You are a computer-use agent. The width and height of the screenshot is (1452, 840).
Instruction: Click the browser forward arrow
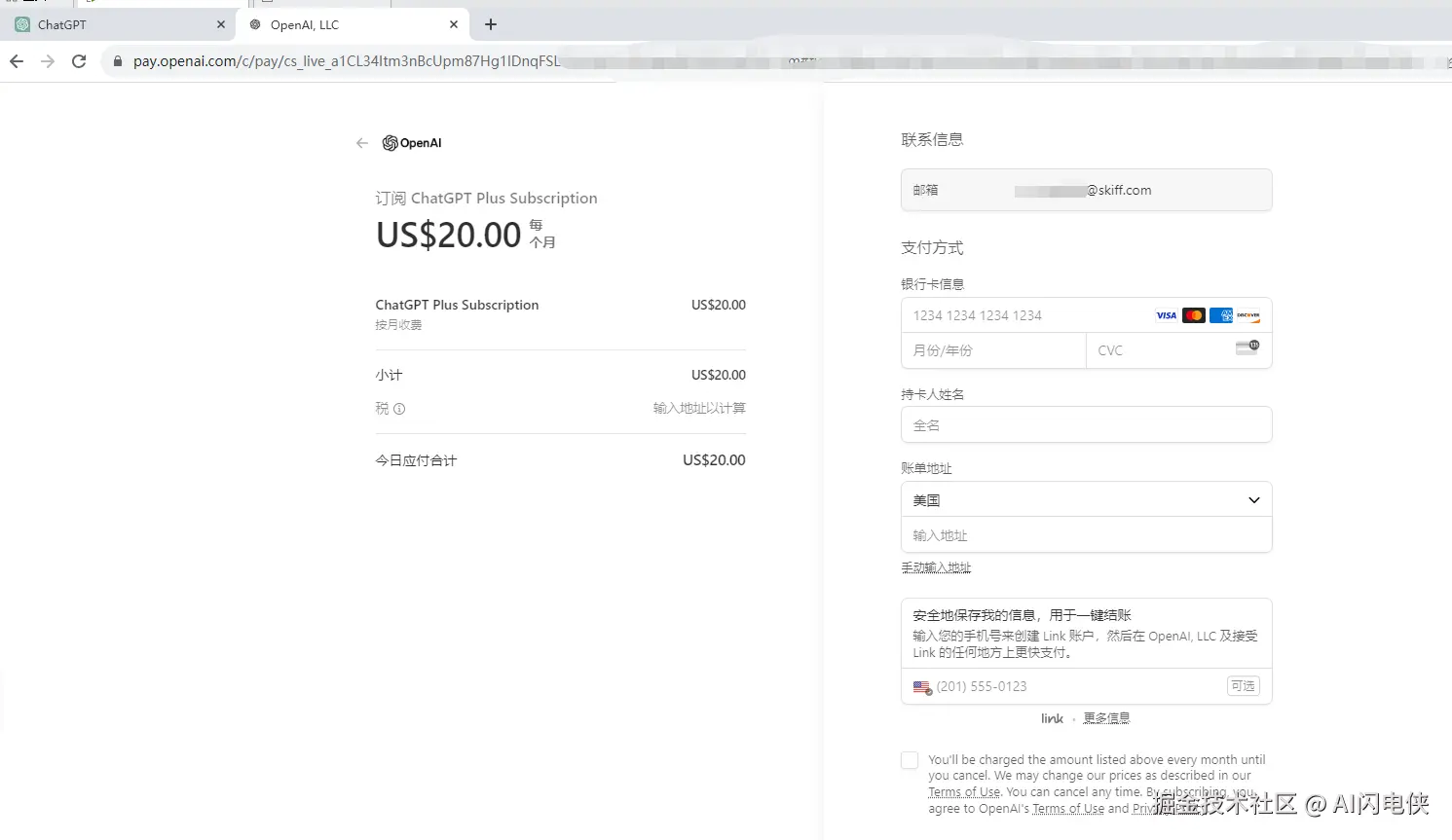point(48,61)
